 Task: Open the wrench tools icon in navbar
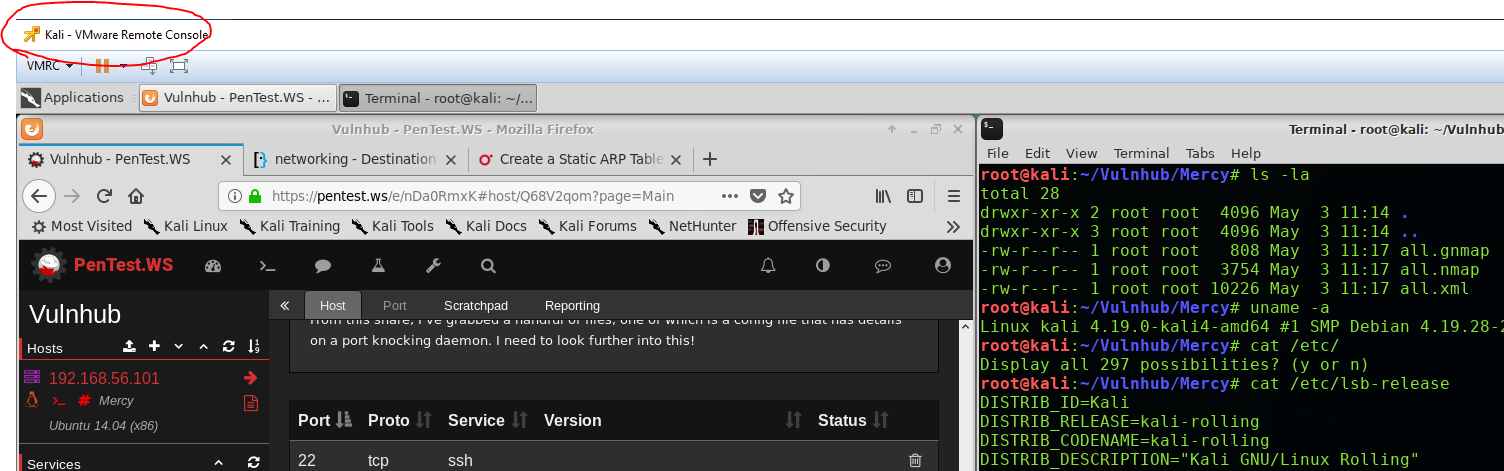[x=433, y=266]
